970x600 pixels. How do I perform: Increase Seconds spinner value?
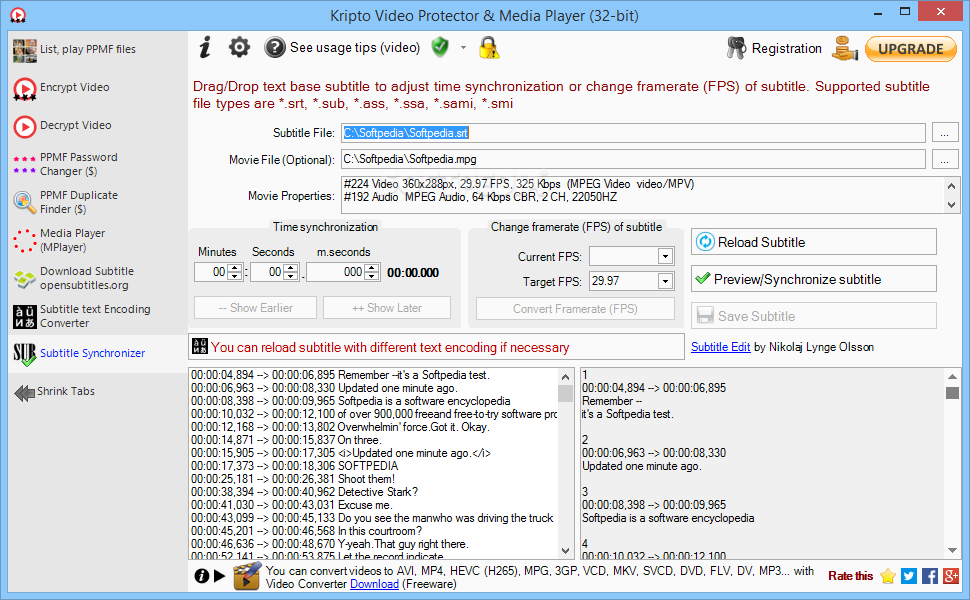(x=291, y=268)
